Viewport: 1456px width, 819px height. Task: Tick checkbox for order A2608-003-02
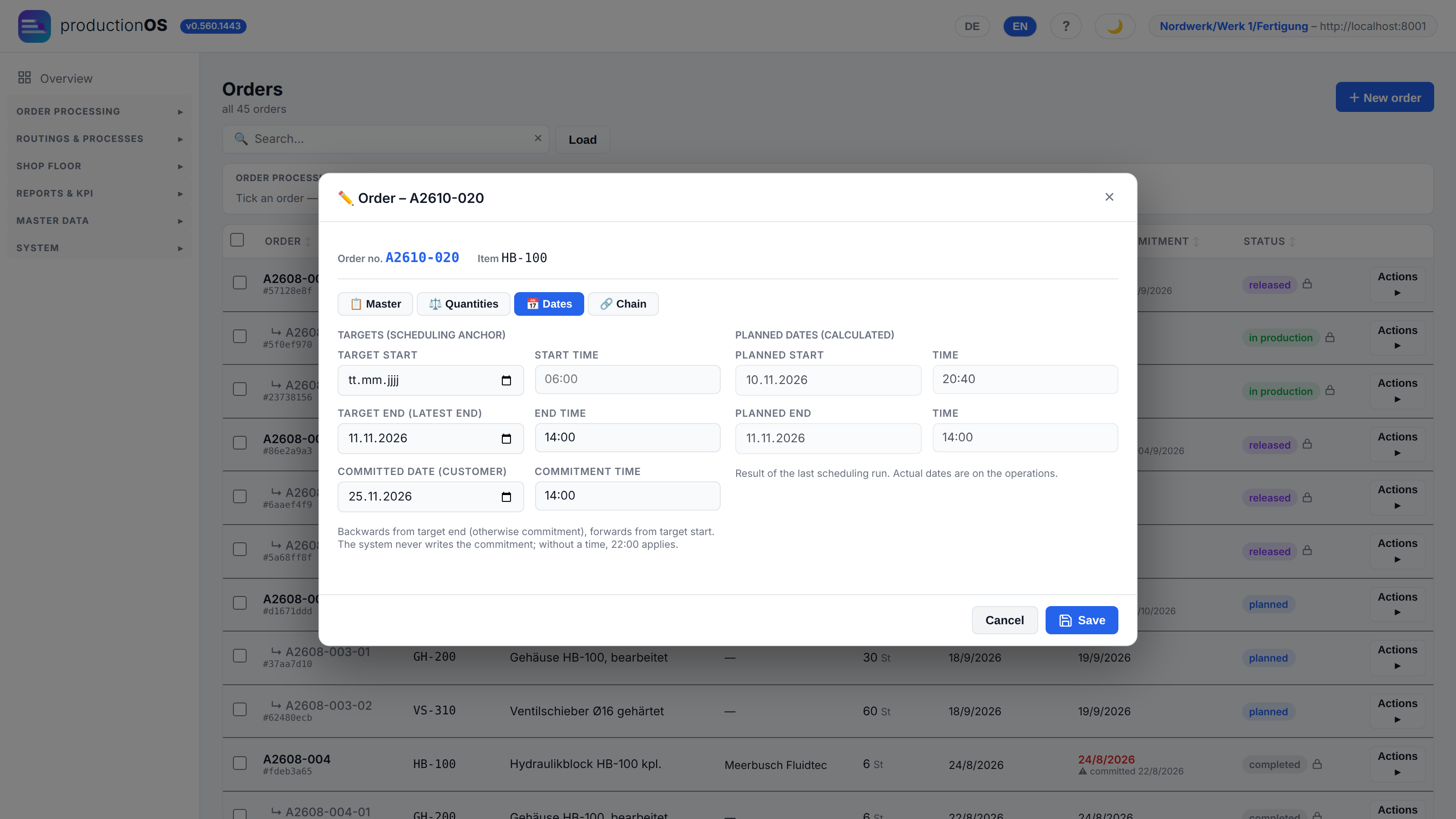click(240, 709)
